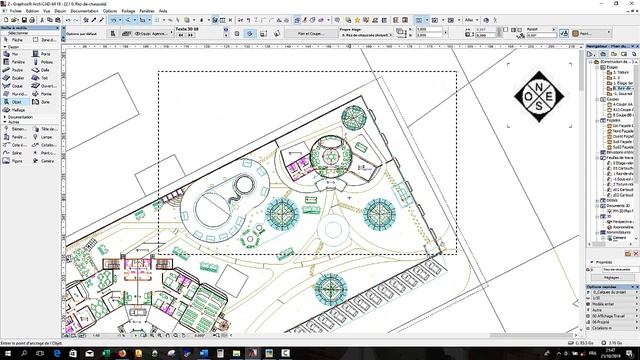Collapse the Autres toolbox section
640x360 pixels.
[5, 122]
